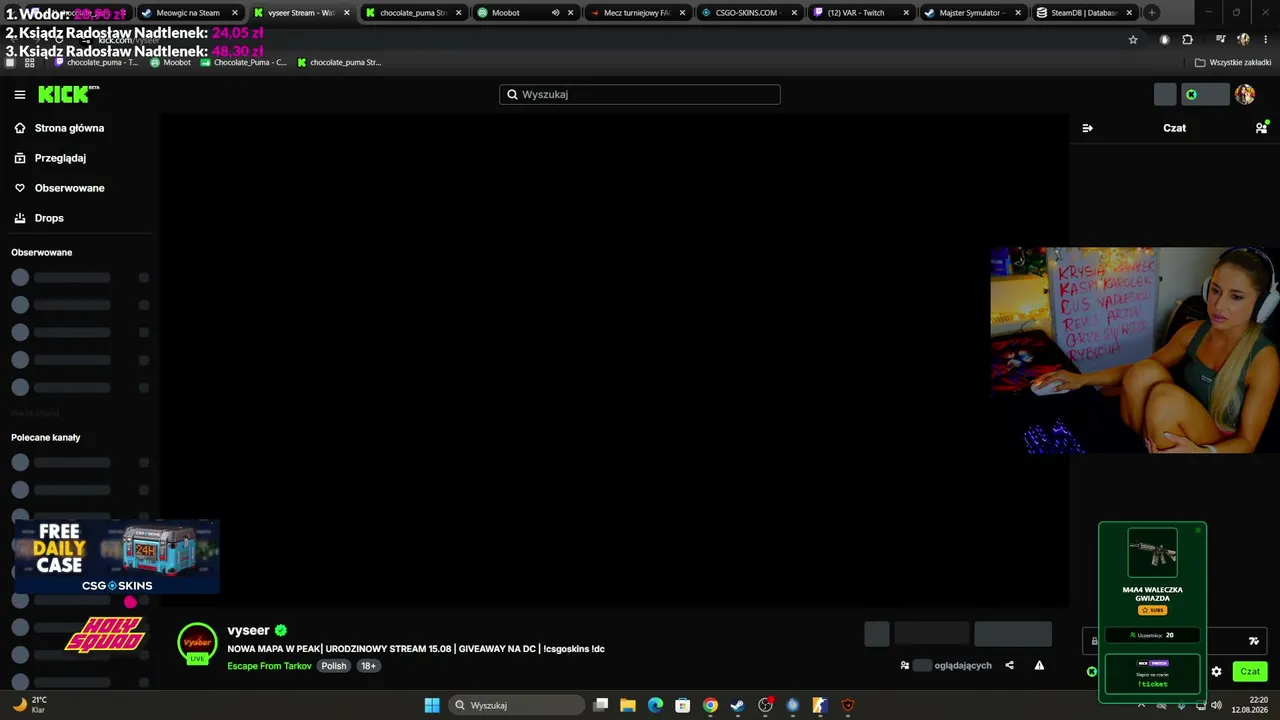1280x720 pixels.
Task: Click the 18+ tag
Action: [369, 666]
